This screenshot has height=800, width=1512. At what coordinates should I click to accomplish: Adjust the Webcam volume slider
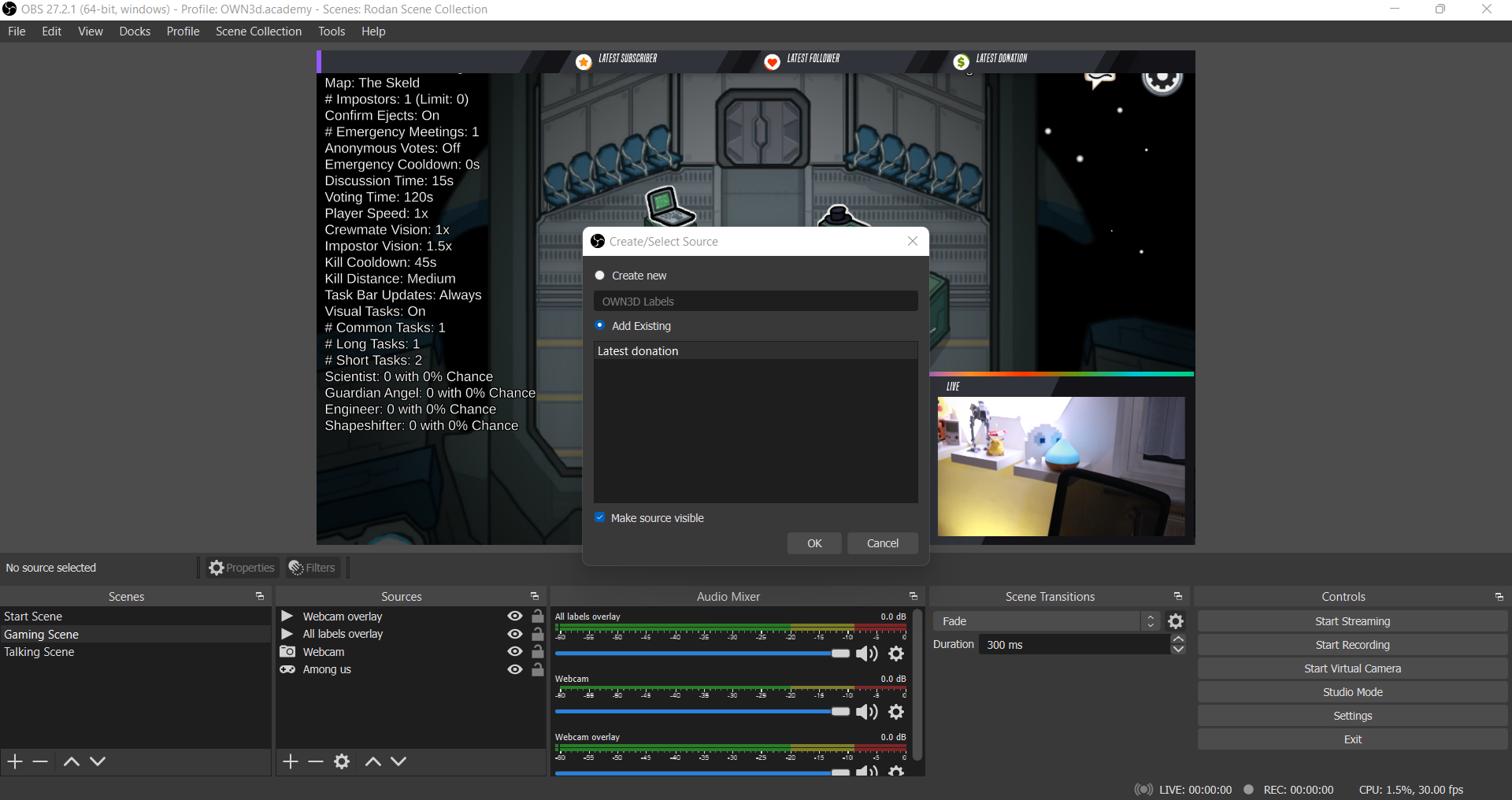[840, 712]
